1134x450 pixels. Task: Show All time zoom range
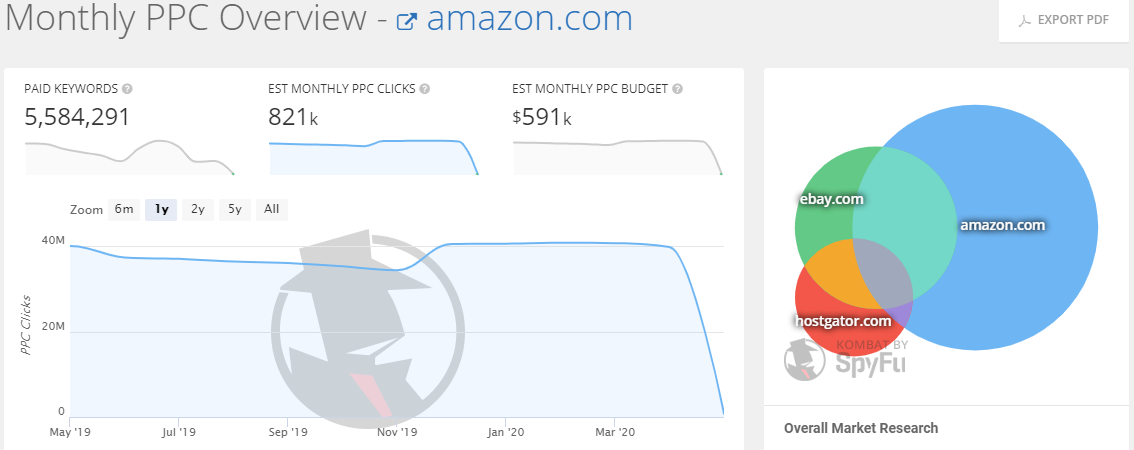271,210
